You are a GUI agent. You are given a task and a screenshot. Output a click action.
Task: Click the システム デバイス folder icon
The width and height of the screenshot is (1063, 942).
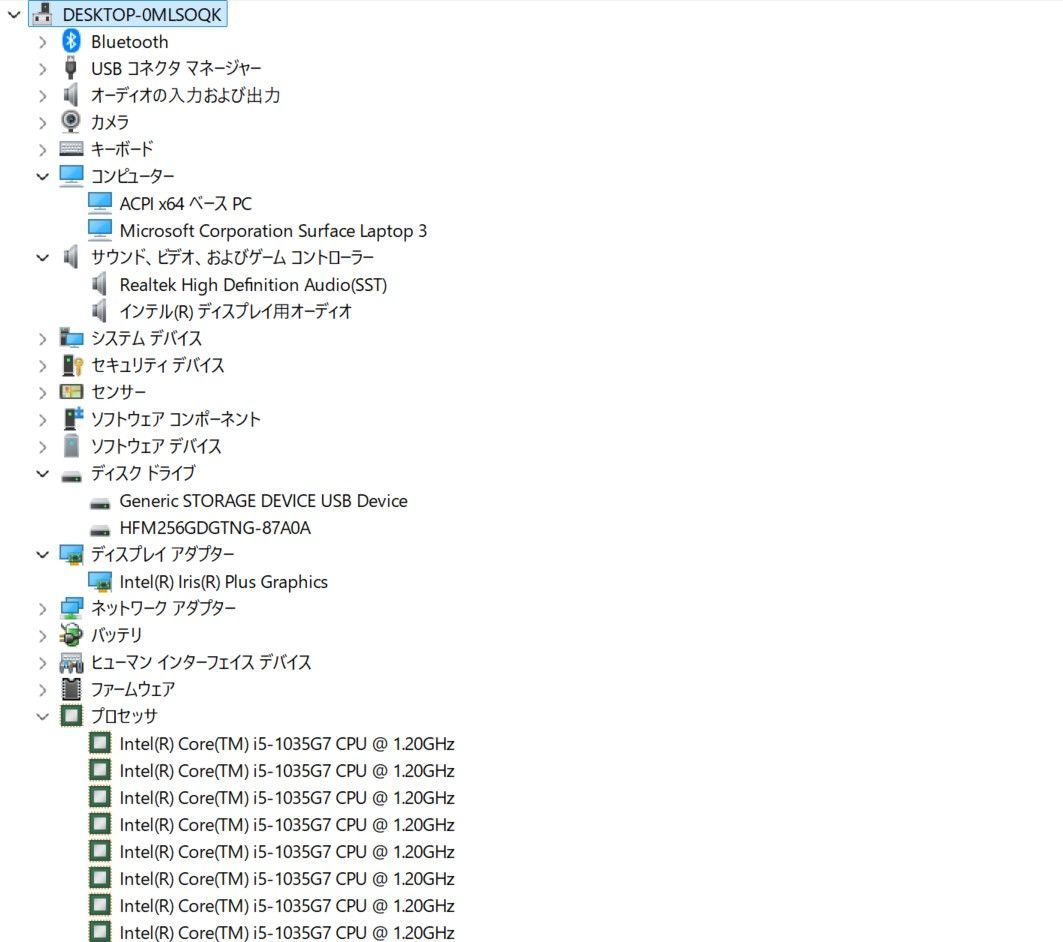[x=71, y=337]
